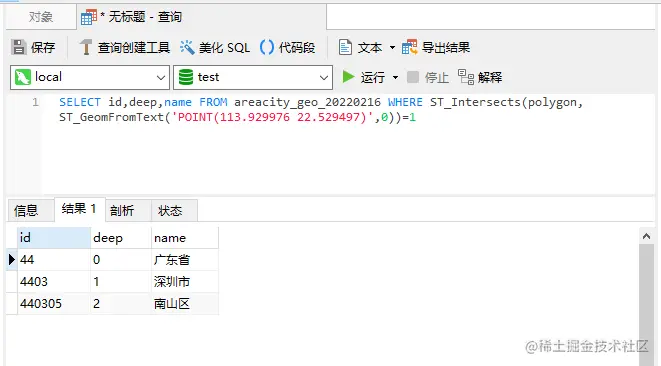Click into the SQL editor on the SELECT line
Screen dimensions: 661x366
(321, 102)
